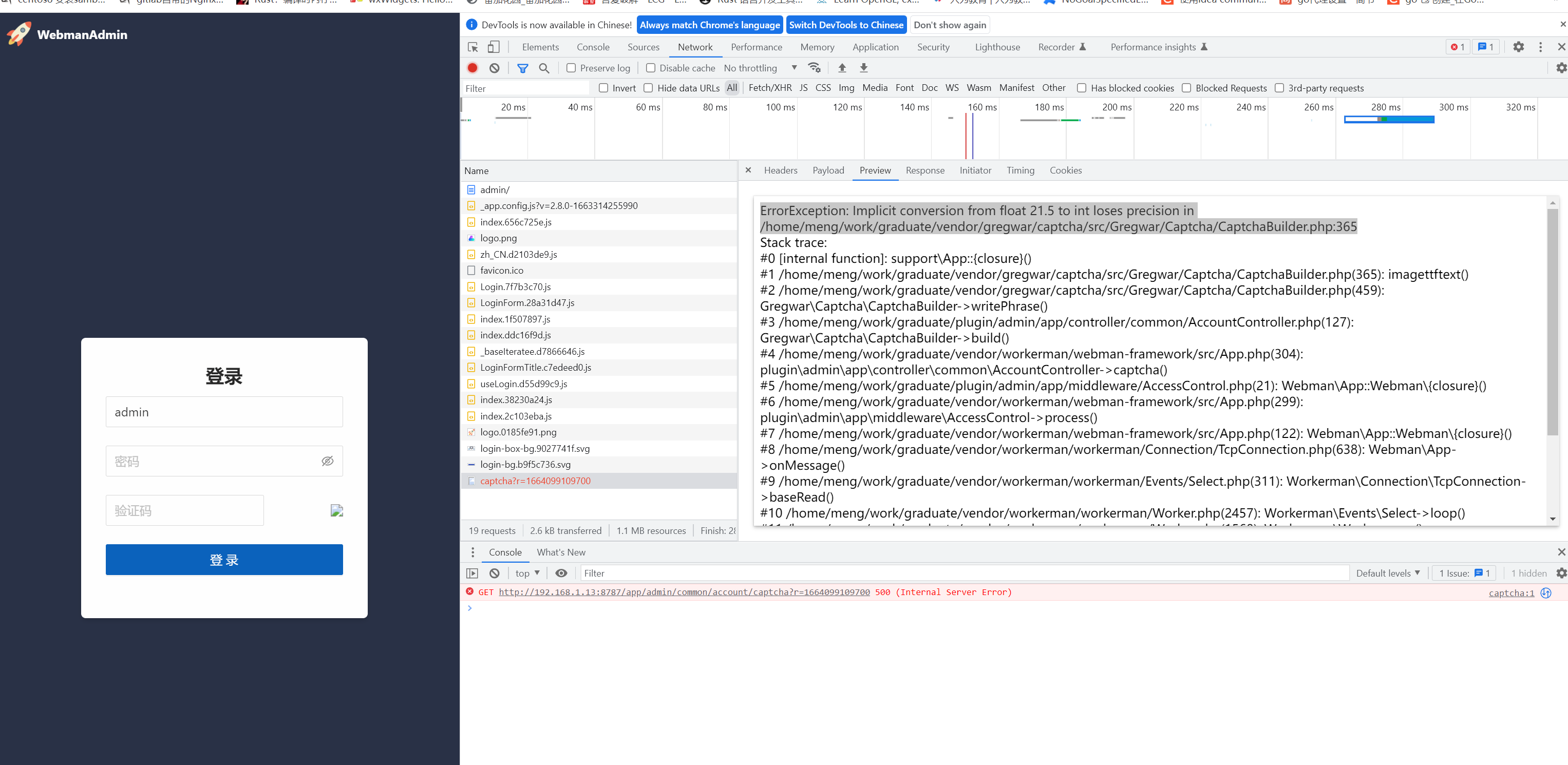Screen dimensions: 1568x765
Task: Clear the network request log
Action: [494, 68]
